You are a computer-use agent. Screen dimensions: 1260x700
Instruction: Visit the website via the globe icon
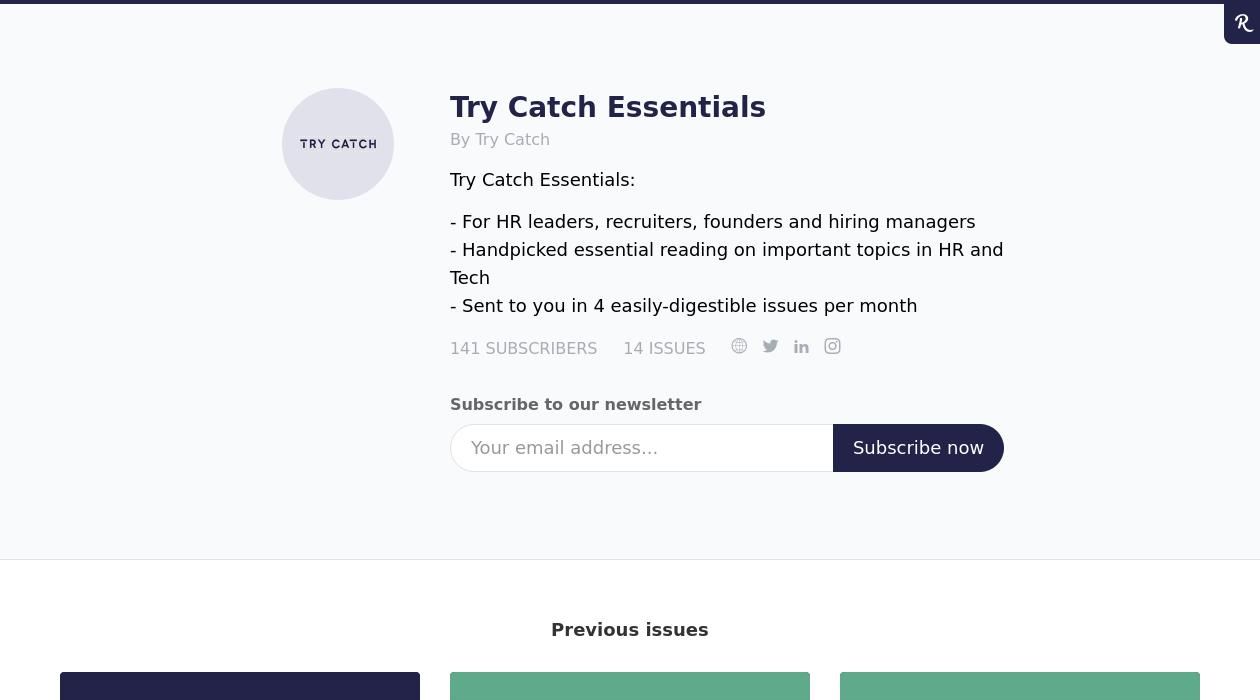click(739, 346)
